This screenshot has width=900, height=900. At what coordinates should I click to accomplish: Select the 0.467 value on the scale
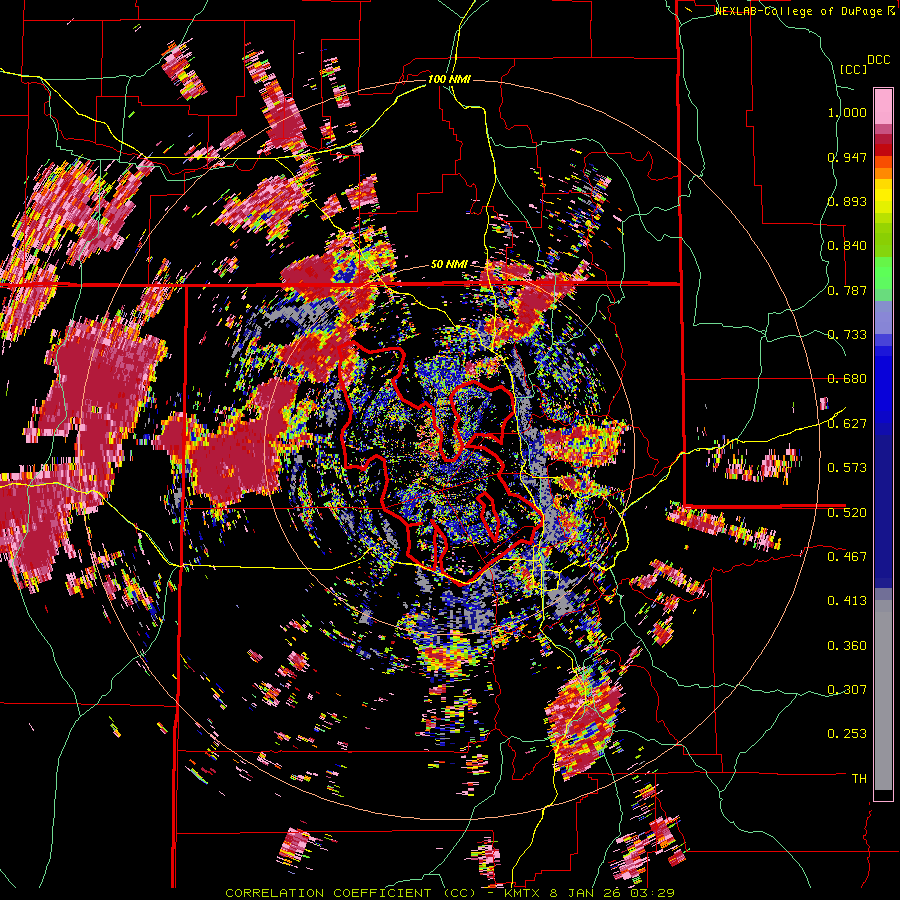(x=847, y=557)
